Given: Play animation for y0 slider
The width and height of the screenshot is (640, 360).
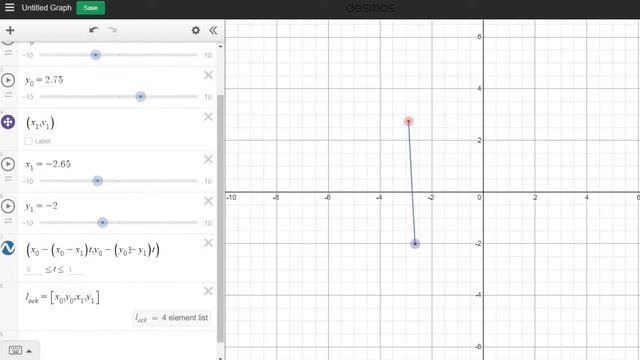Looking at the screenshot, I should coord(8,80).
